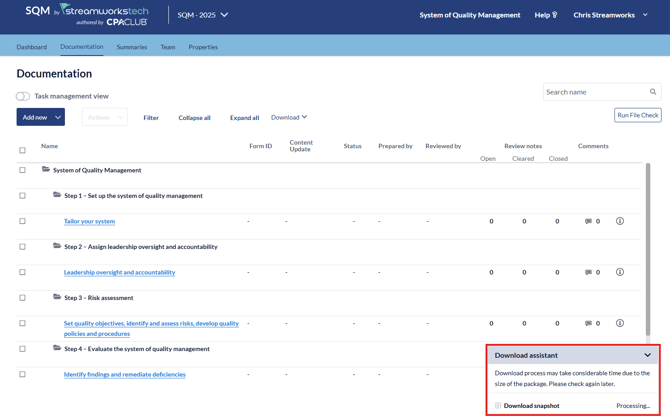Tick the checkbox for Tailor your system

pos(23,221)
